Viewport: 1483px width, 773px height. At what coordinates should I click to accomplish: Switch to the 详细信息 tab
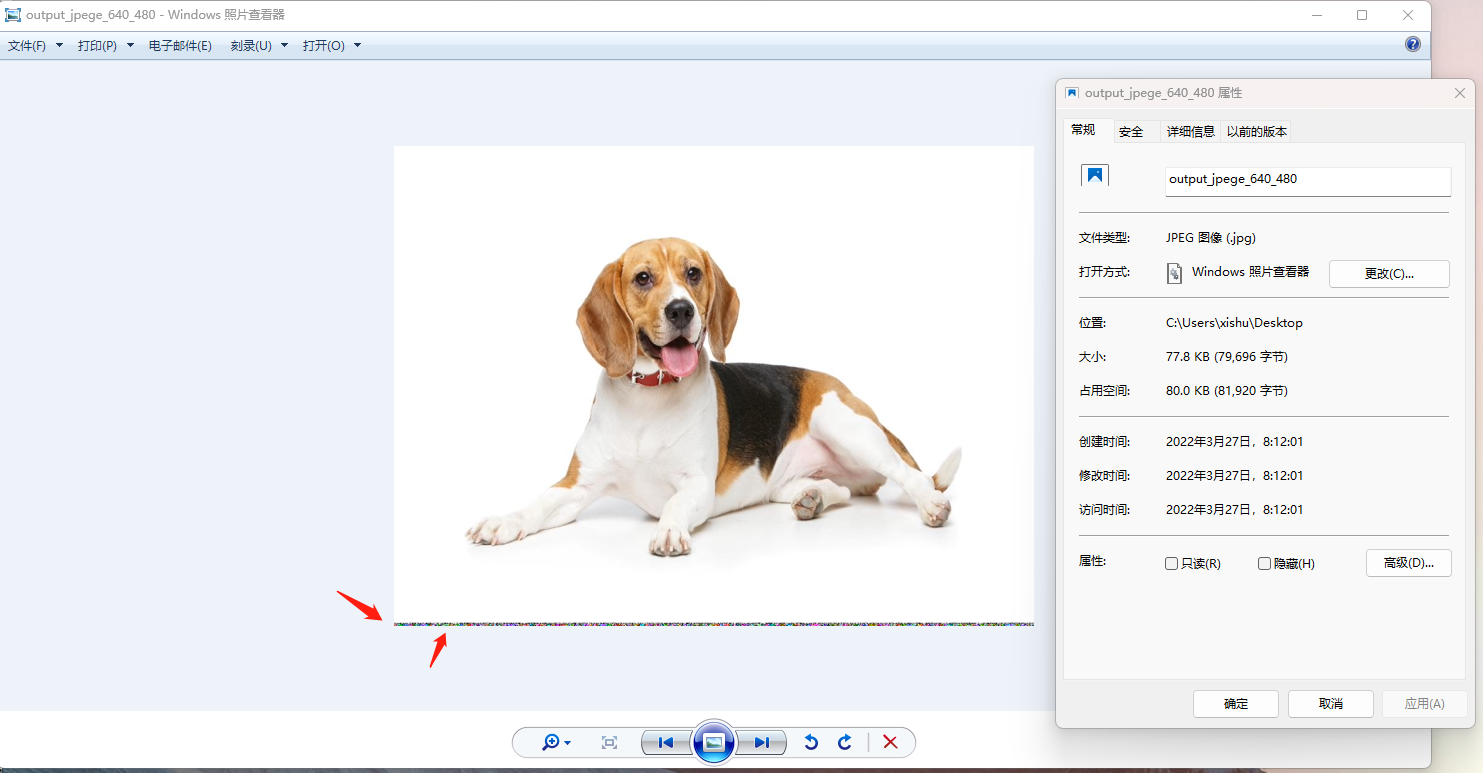(x=1191, y=132)
